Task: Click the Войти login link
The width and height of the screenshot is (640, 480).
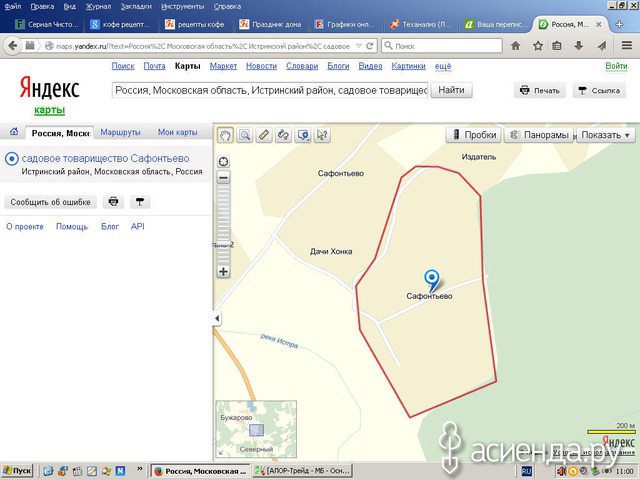Action: tap(616, 66)
